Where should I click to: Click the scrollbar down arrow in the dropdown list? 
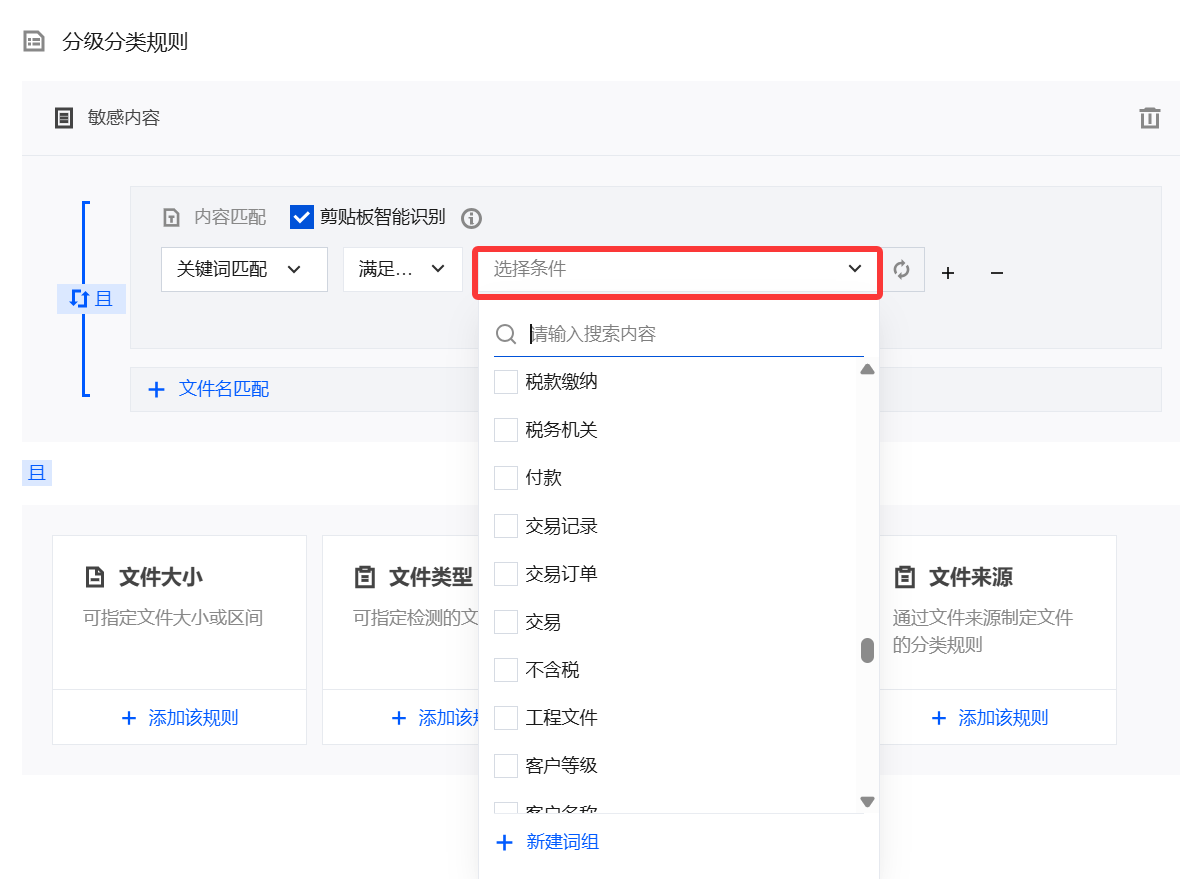[x=867, y=801]
